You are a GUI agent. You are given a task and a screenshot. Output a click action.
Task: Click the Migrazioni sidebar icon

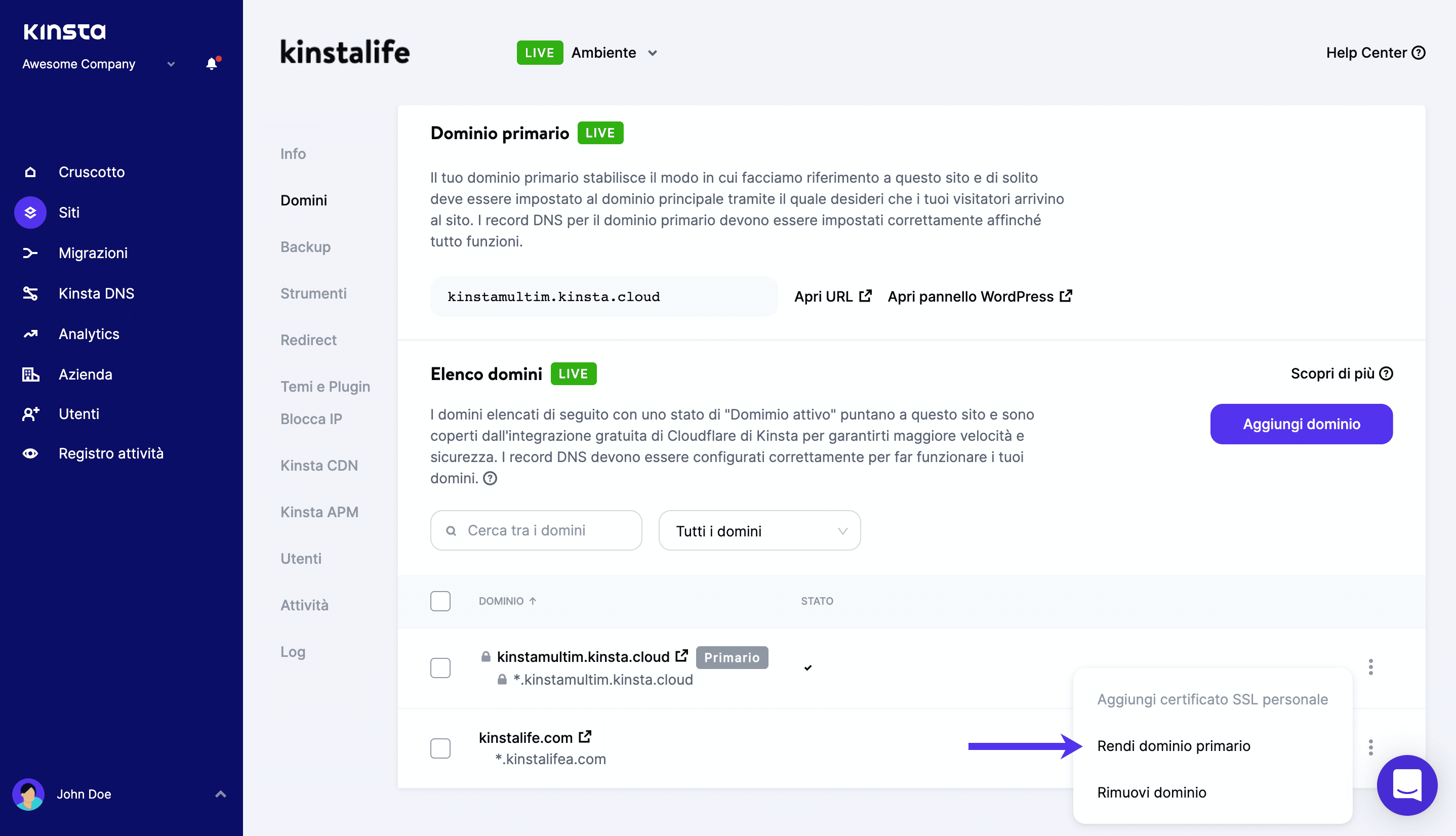pyautogui.click(x=30, y=253)
